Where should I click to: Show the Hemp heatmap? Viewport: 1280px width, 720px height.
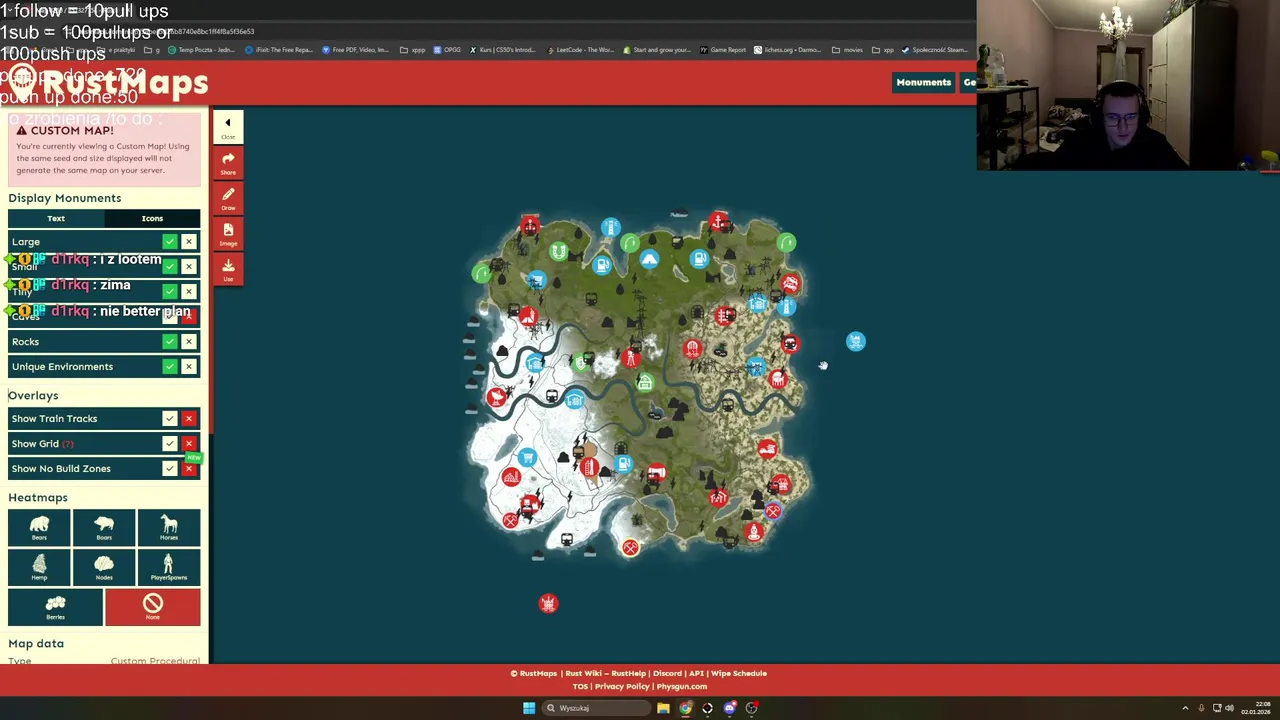click(x=39, y=567)
